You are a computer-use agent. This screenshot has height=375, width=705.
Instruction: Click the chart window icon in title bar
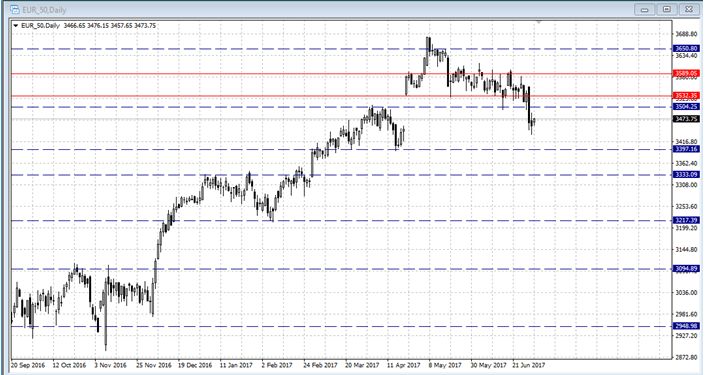click(14, 9)
